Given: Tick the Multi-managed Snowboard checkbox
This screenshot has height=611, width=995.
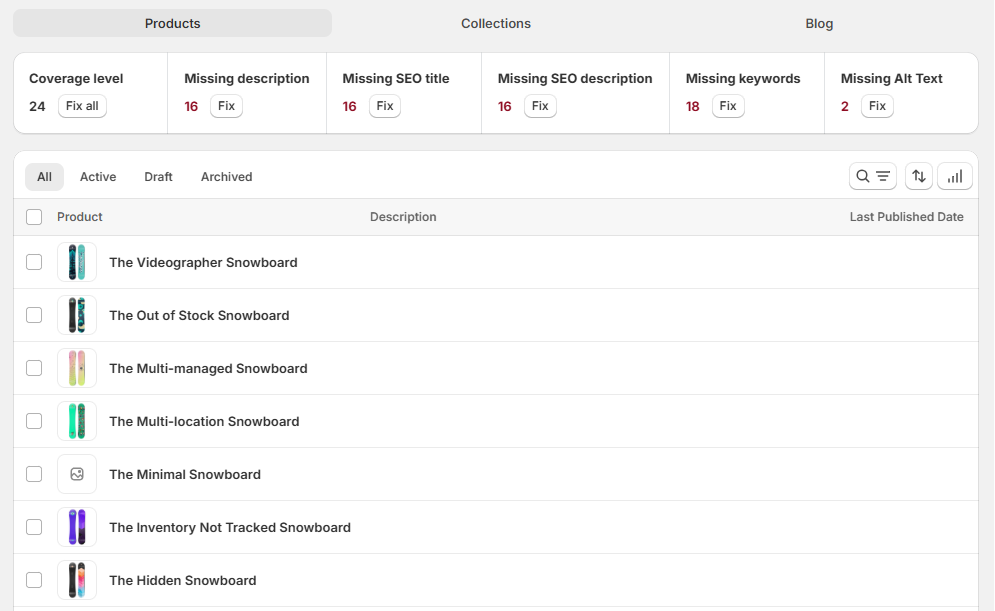Looking at the screenshot, I should click(x=34, y=368).
